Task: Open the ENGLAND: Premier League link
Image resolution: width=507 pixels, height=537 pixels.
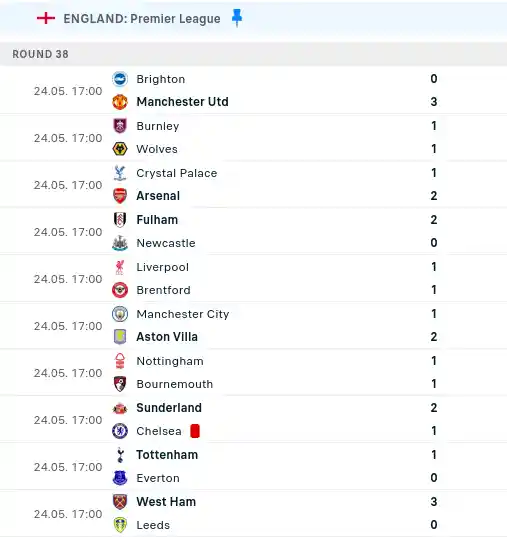Action: [x=142, y=19]
